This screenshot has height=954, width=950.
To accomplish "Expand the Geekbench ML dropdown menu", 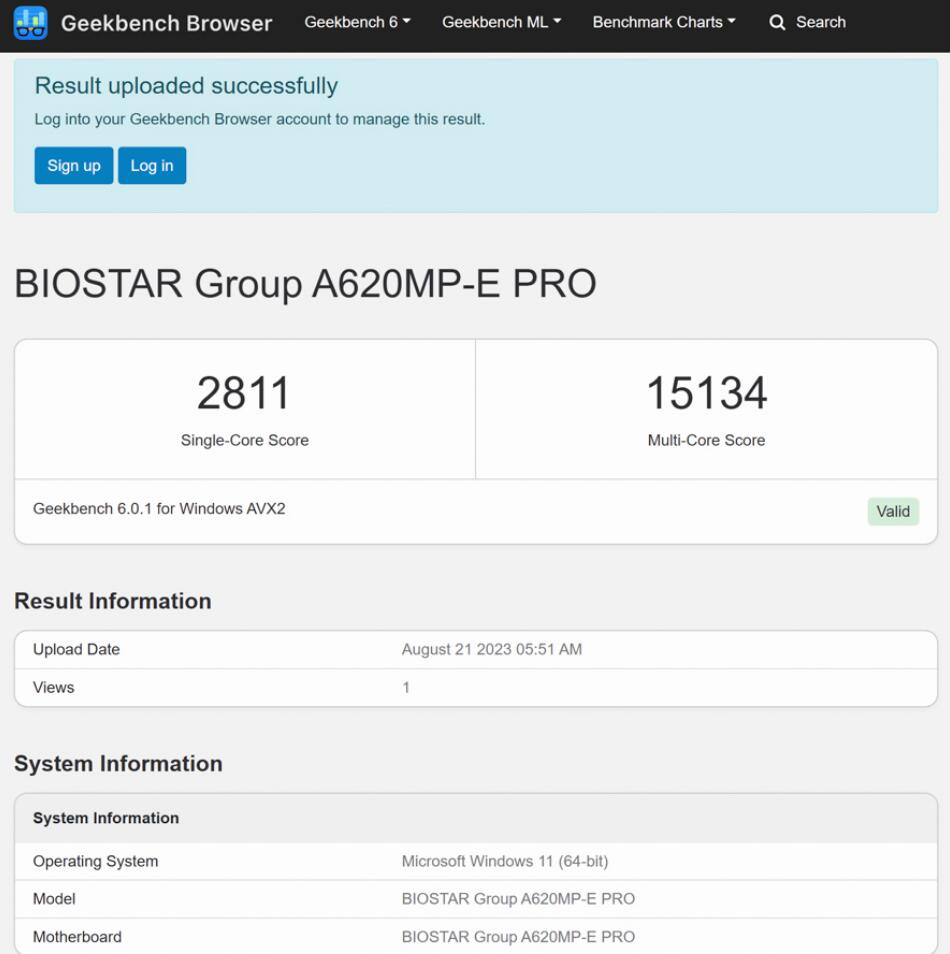I will 501,22.
